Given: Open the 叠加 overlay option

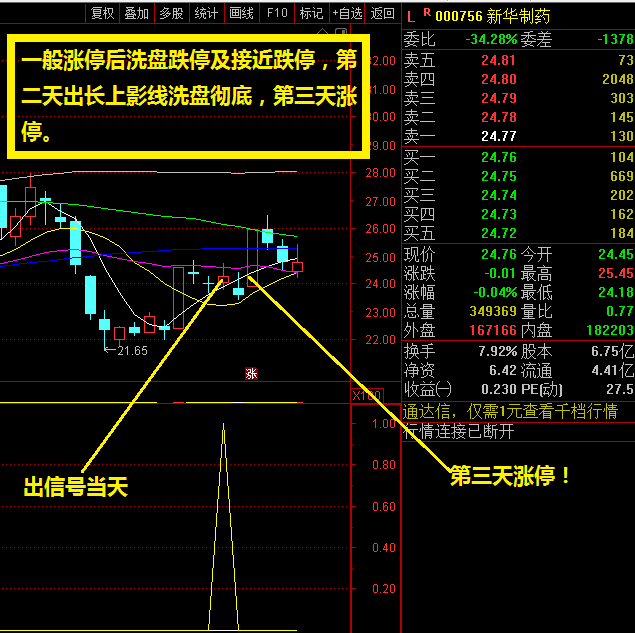Looking at the screenshot, I should (x=136, y=14).
